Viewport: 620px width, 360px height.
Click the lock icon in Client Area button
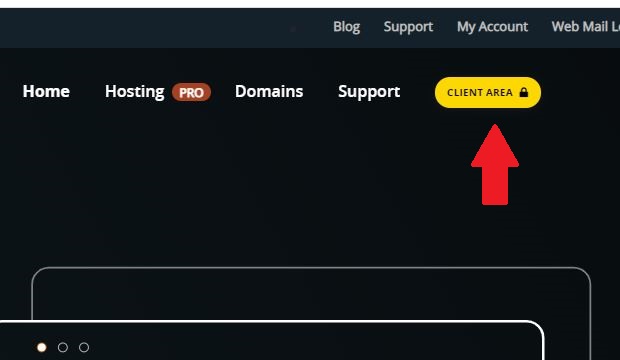524,92
